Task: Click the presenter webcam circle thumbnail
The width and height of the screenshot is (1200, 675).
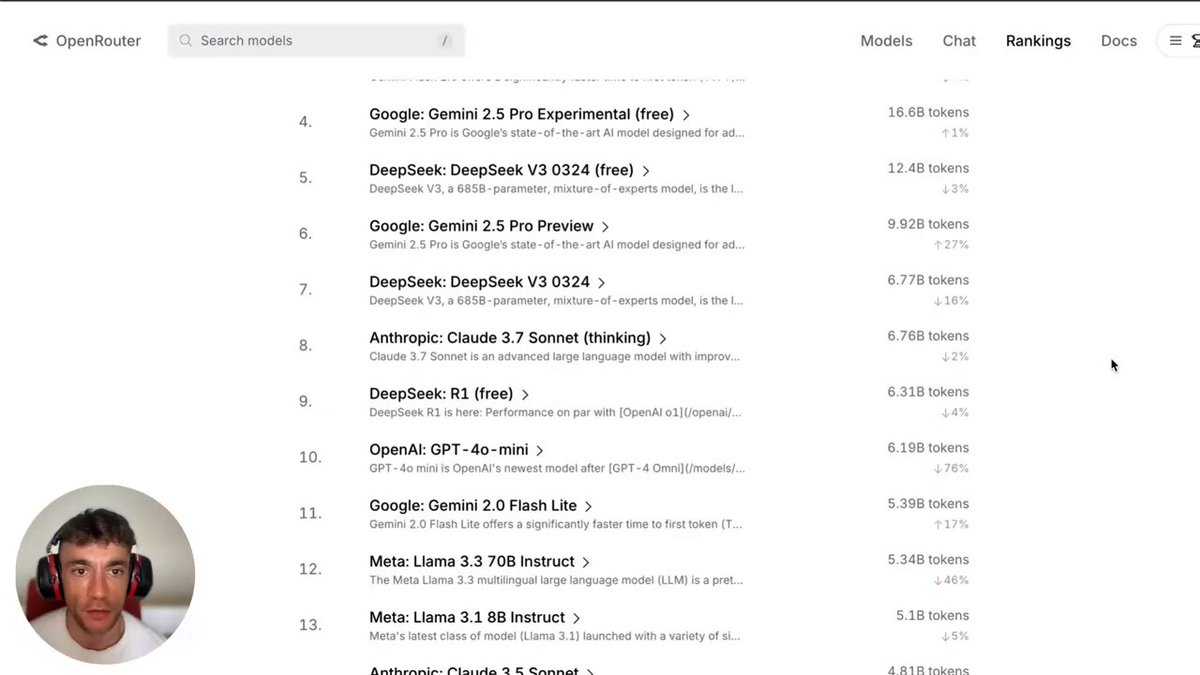Action: [105, 575]
